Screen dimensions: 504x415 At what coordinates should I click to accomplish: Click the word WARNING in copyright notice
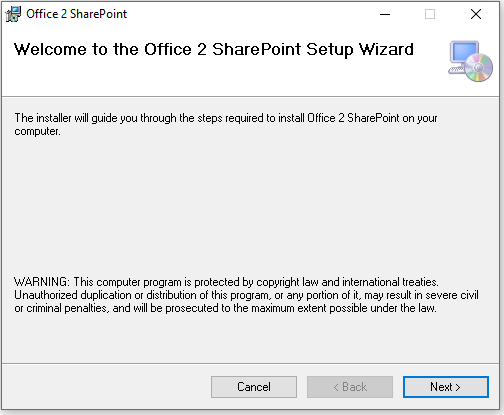(41, 282)
